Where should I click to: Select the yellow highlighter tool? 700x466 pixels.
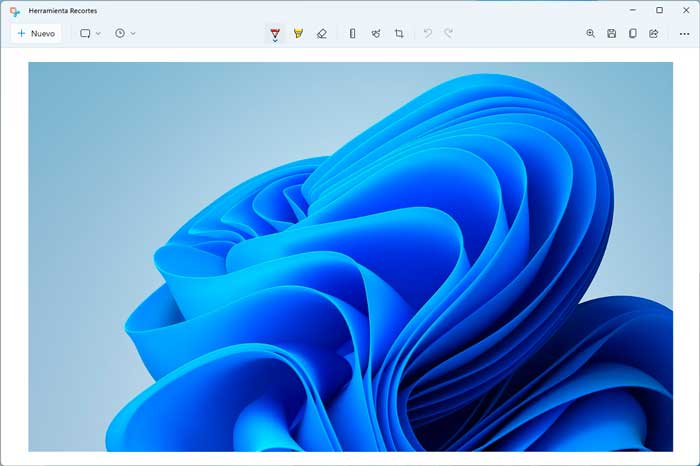pyautogui.click(x=298, y=33)
